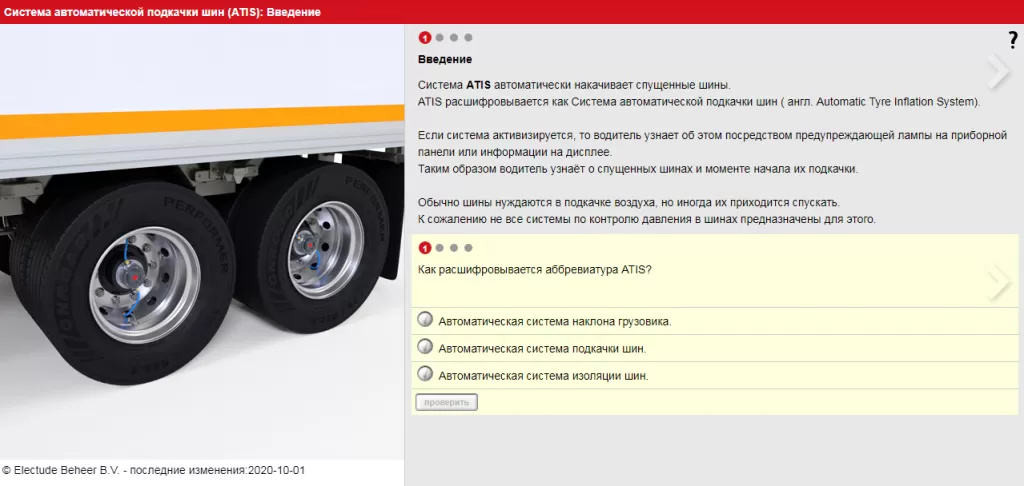Viewport: 1024px width, 486px height.
Task: Click question text about ATIS abbreviation
Action: click(534, 269)
